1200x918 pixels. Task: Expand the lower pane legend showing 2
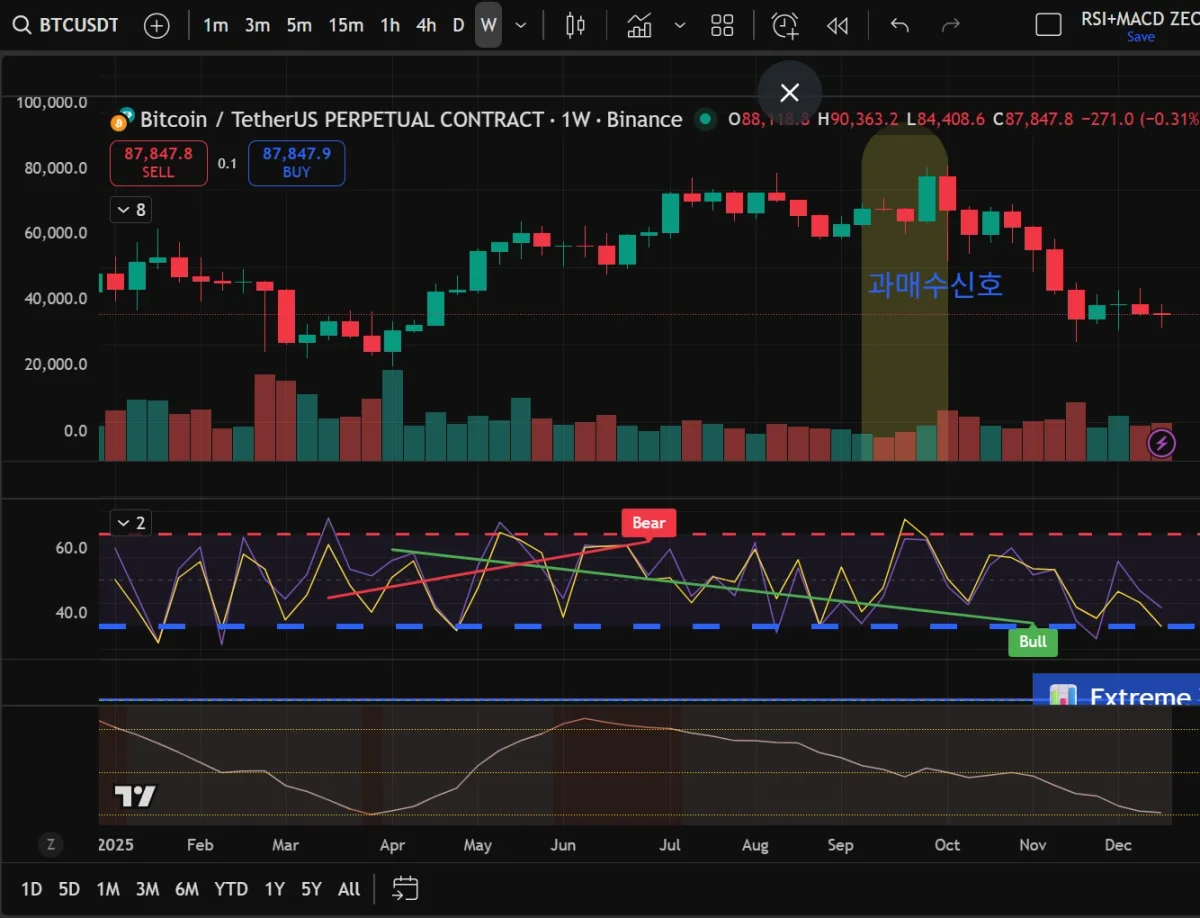(130, 522)
